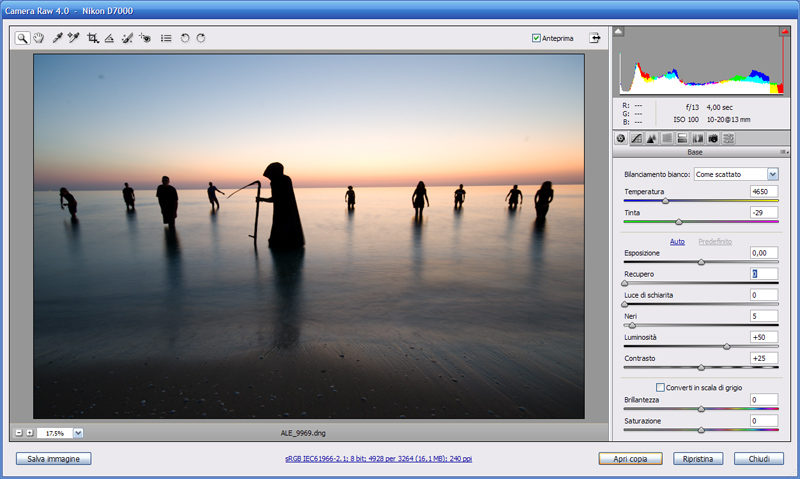Click the Esposizione slider handle
Screen dimensions: 800x479
point(701,262)
